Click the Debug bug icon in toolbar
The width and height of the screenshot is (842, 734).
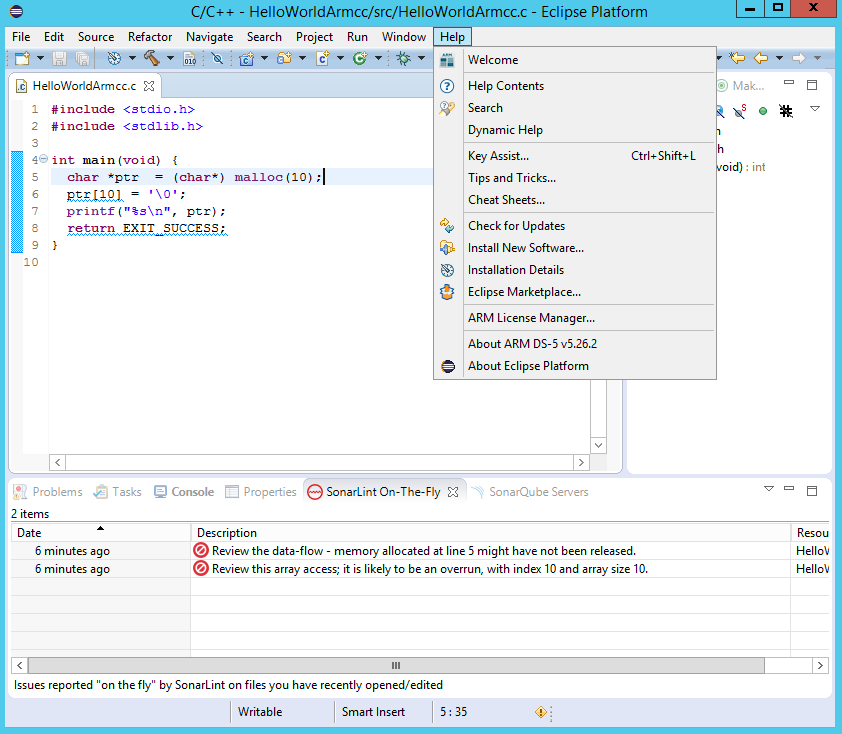pyautogui.click(x=403, y=59)
